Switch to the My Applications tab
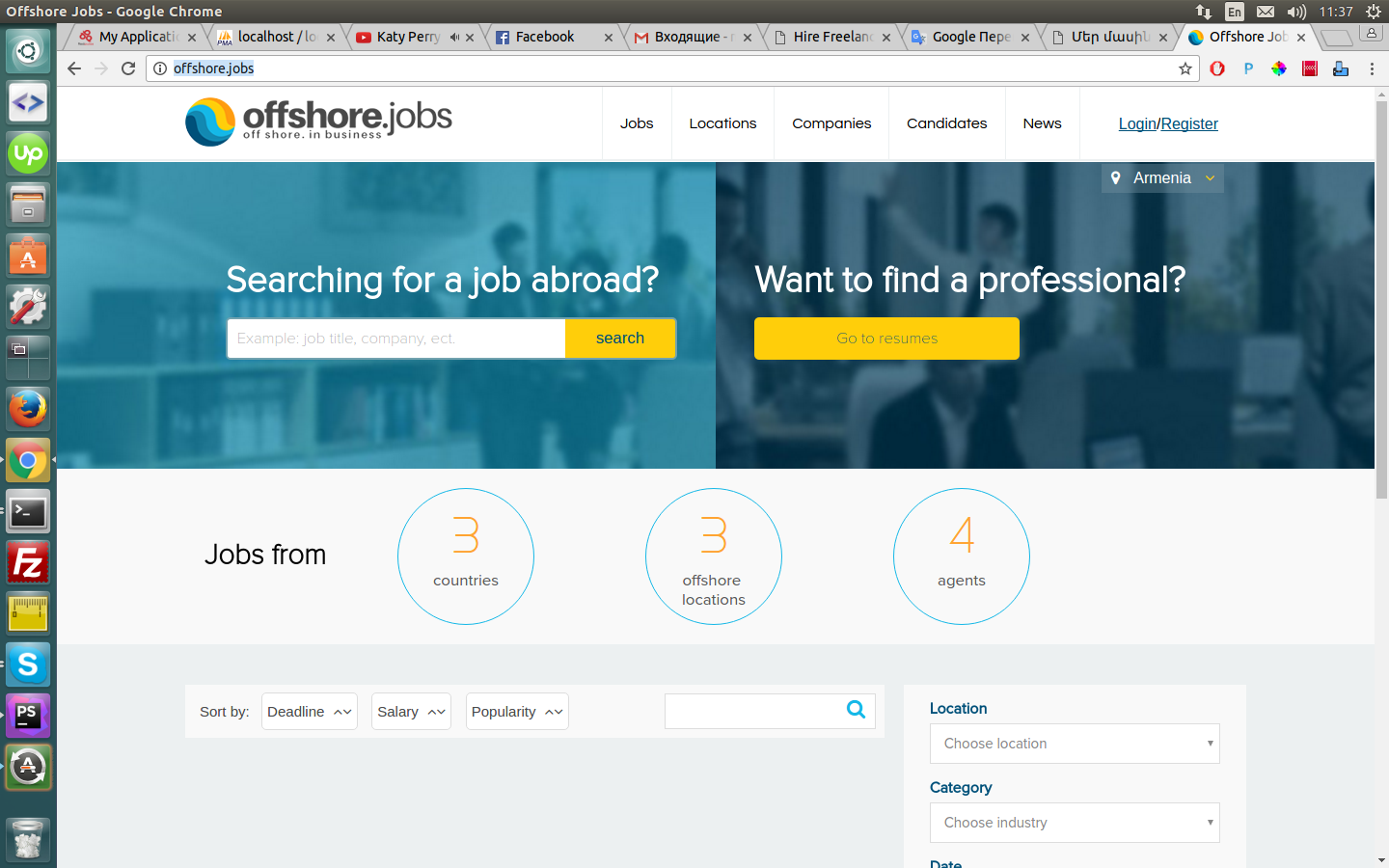This screenshot has width=1389, height=868. 135,37
